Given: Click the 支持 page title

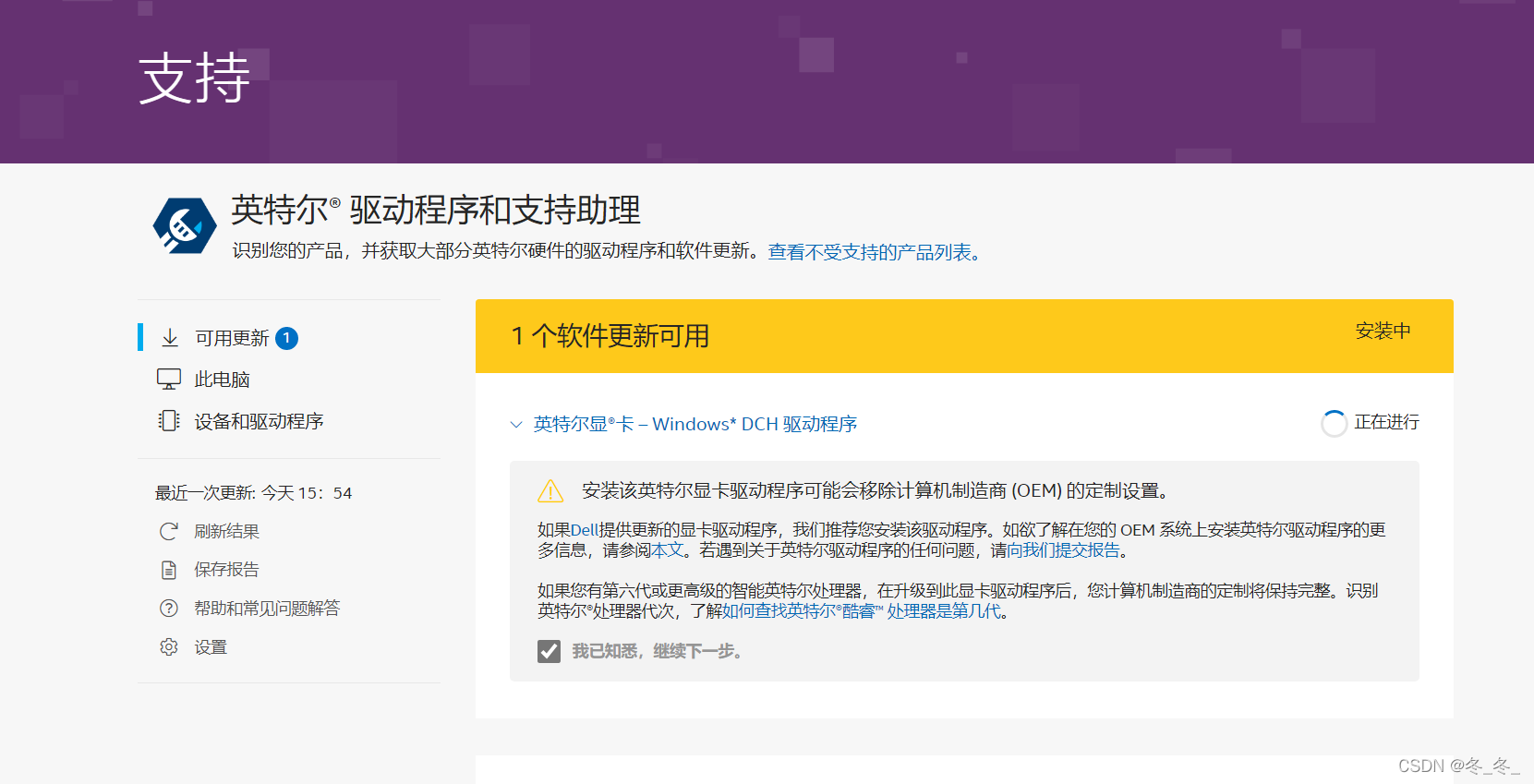Looking at the screenshot, I should [194, 78].
